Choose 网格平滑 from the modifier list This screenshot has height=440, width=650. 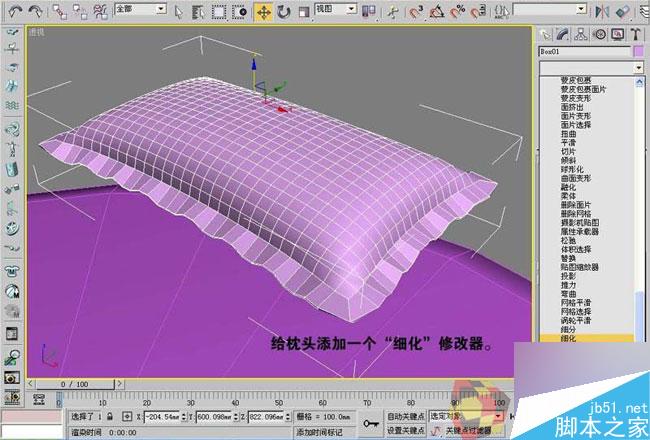(x=576, y=303)
